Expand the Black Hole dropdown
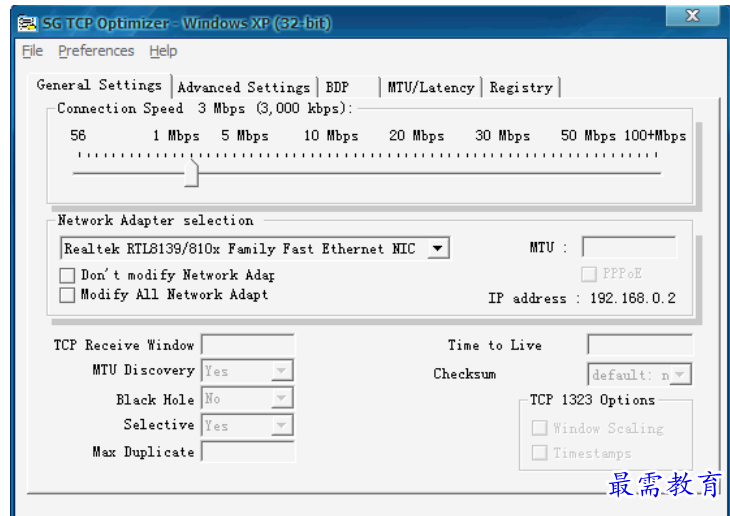Screen dimensions: 730x516 click(282, 399)
